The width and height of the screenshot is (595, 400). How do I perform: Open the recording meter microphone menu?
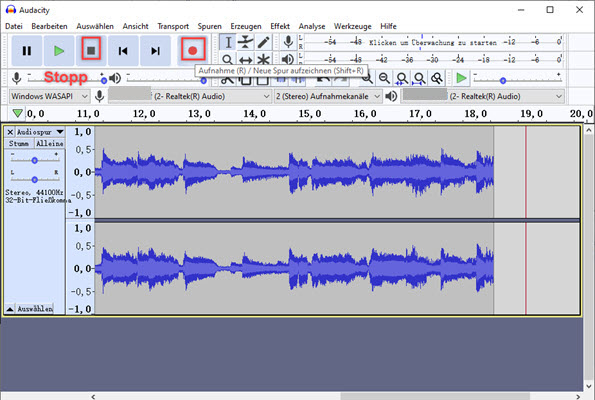[x=288, y=42]
